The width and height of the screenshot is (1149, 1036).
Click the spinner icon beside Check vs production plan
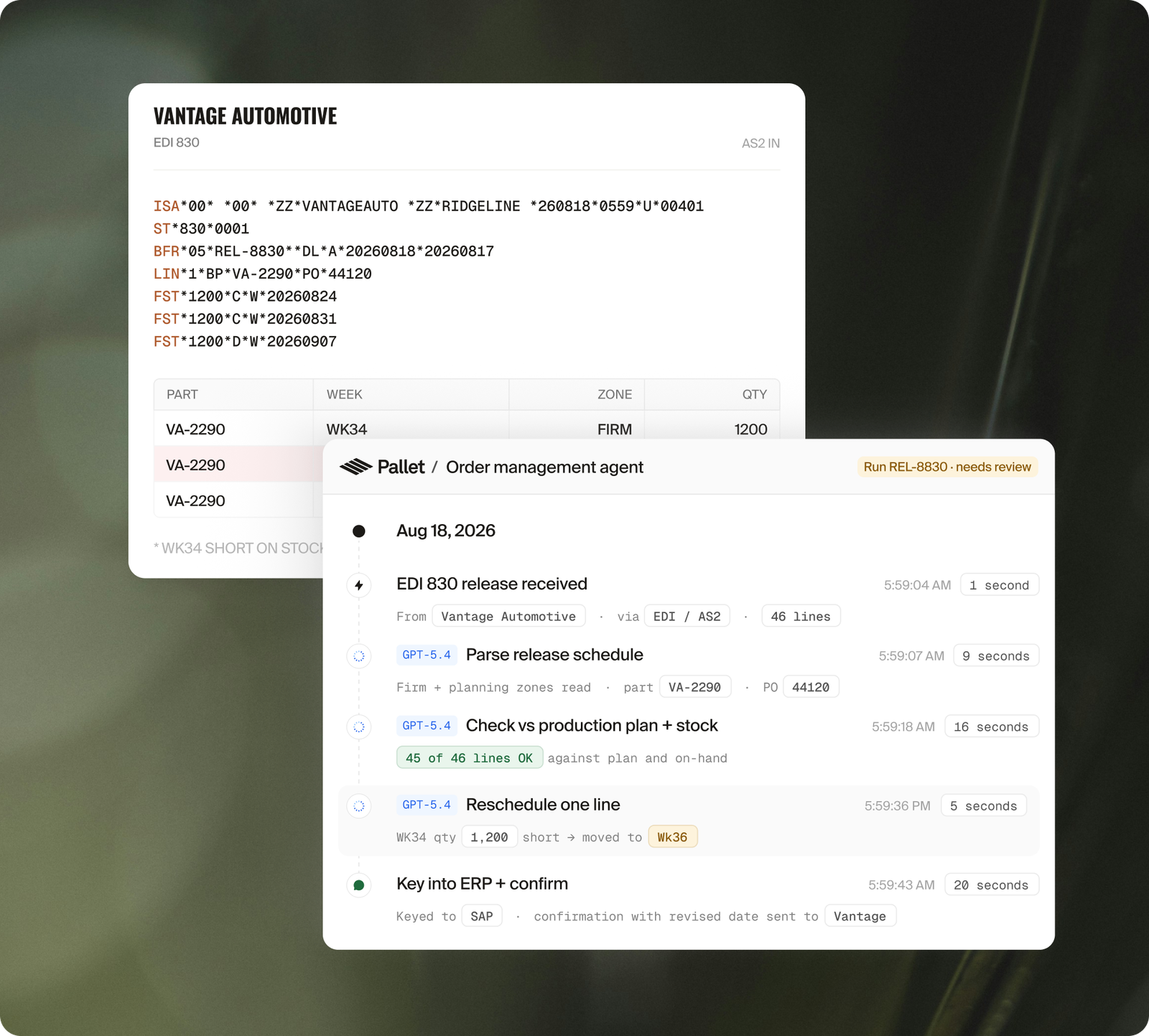pos(359,727)
